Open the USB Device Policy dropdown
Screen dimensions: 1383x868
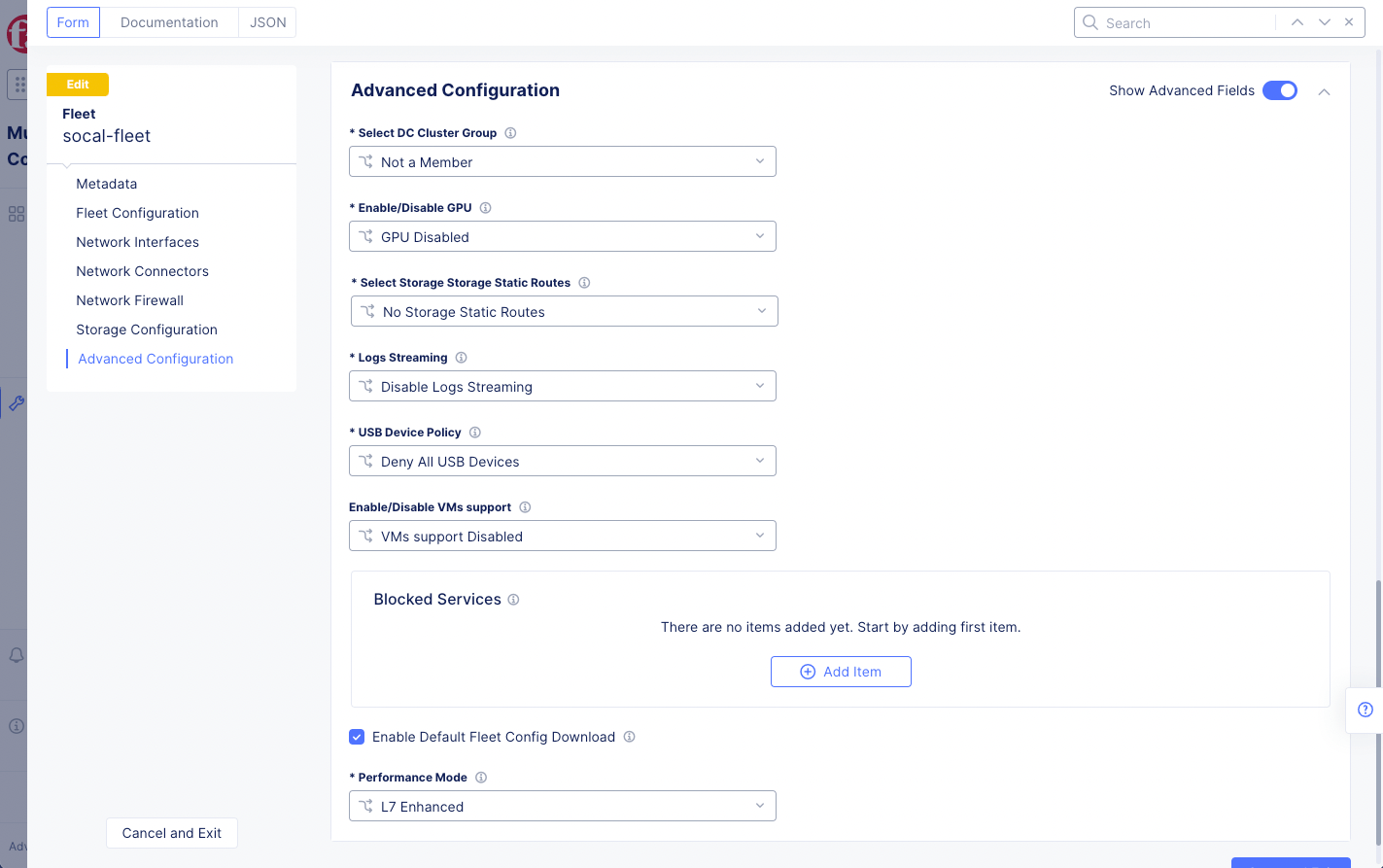pos(562,461)
